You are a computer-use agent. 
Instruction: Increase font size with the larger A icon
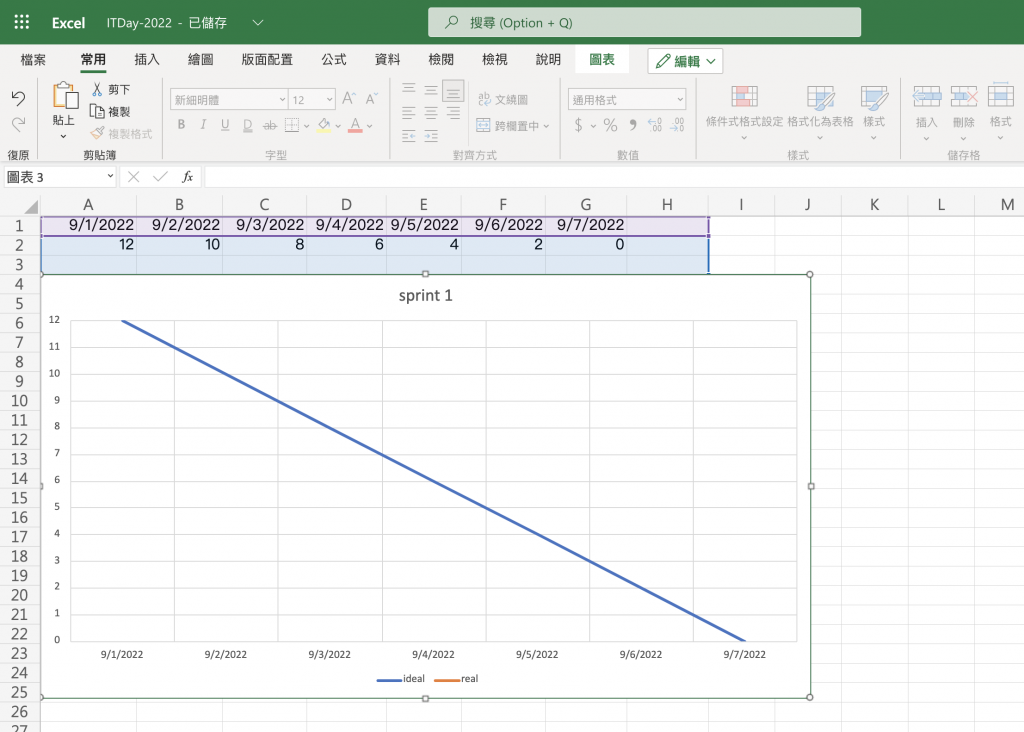[x=349, y=99]
